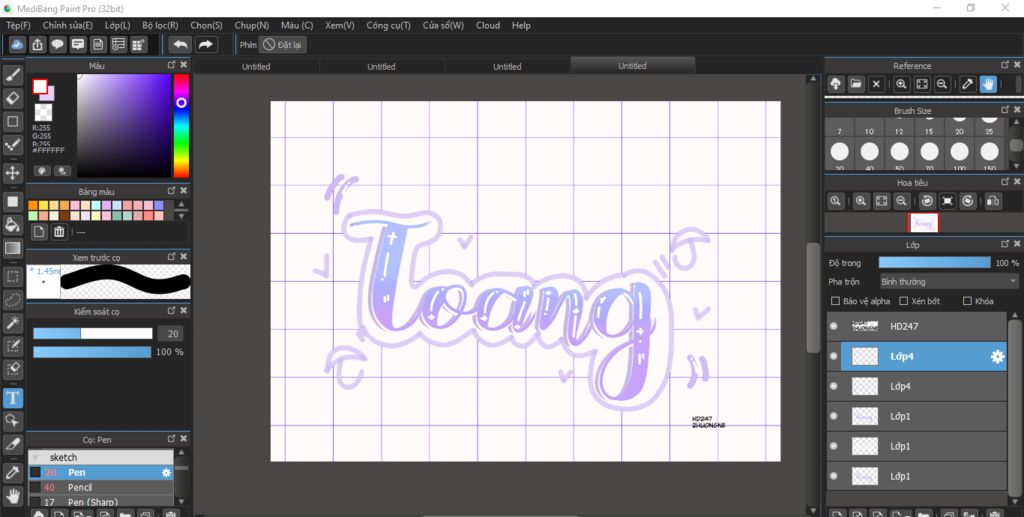
Task: Adjust the brush size slider showing 20
Action: (x=93, y=334)
